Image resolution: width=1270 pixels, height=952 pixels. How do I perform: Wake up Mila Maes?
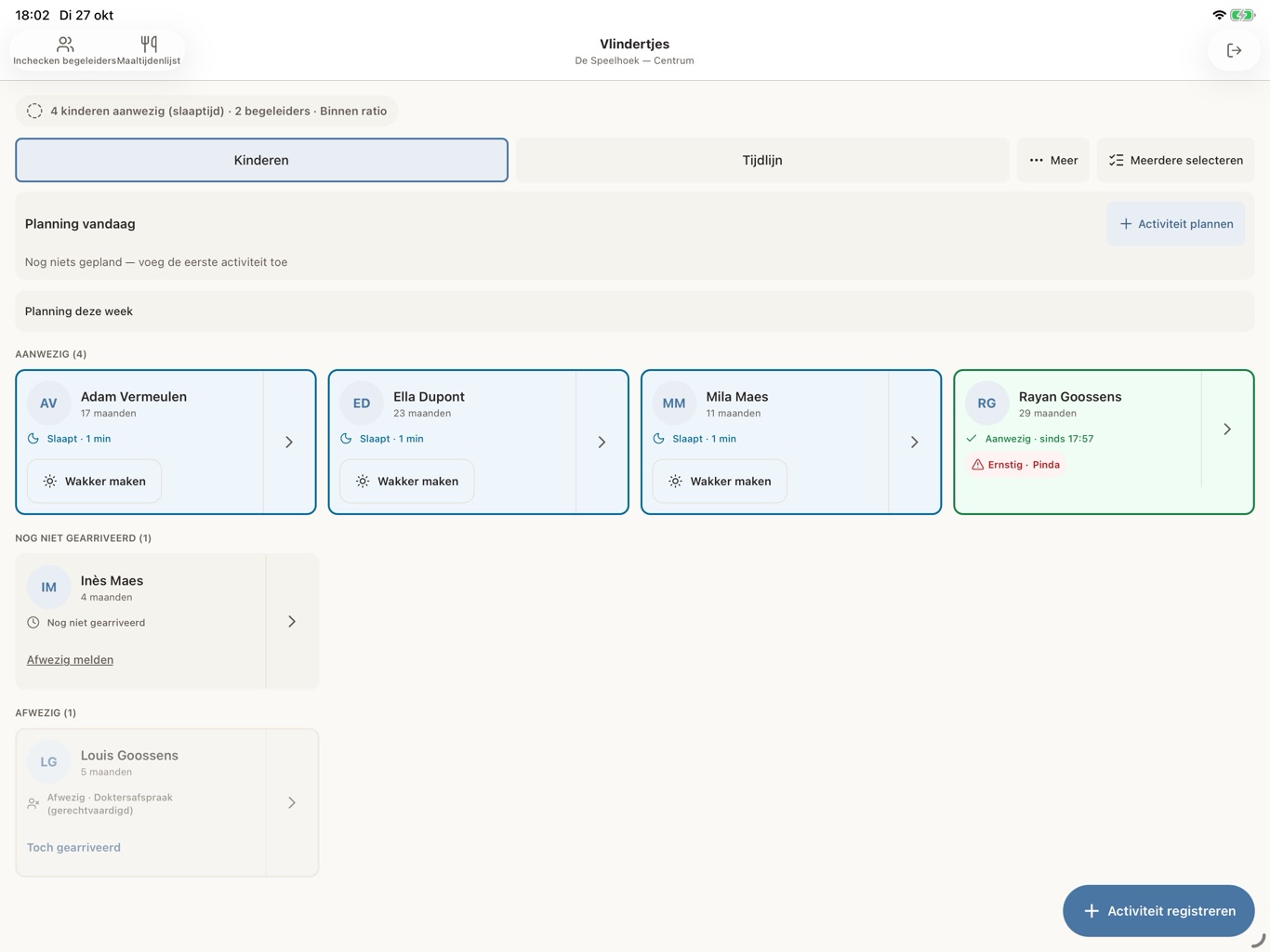pyautogui.click(x=720, y=482)
